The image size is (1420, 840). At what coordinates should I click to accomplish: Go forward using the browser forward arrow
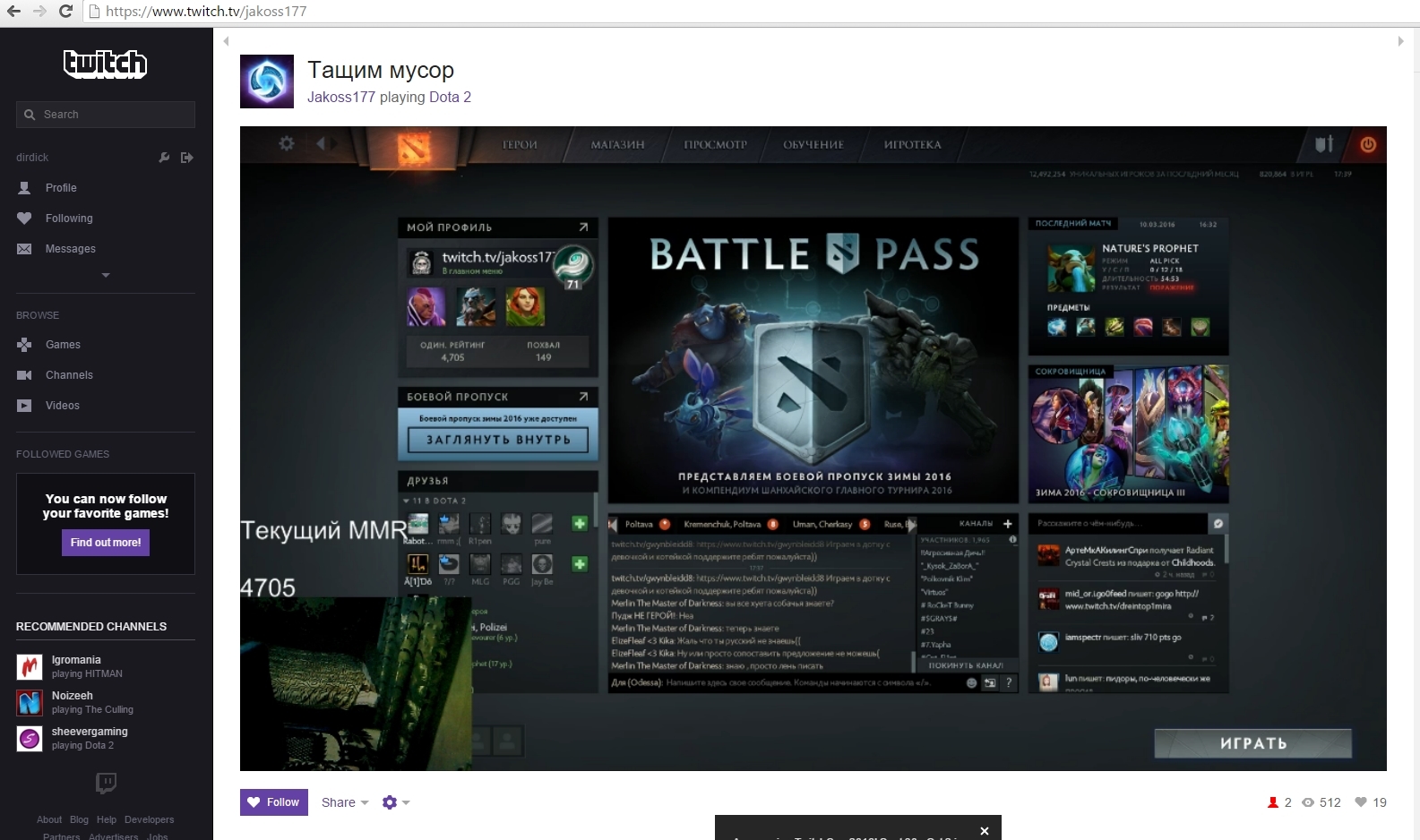tap(39, 12)
